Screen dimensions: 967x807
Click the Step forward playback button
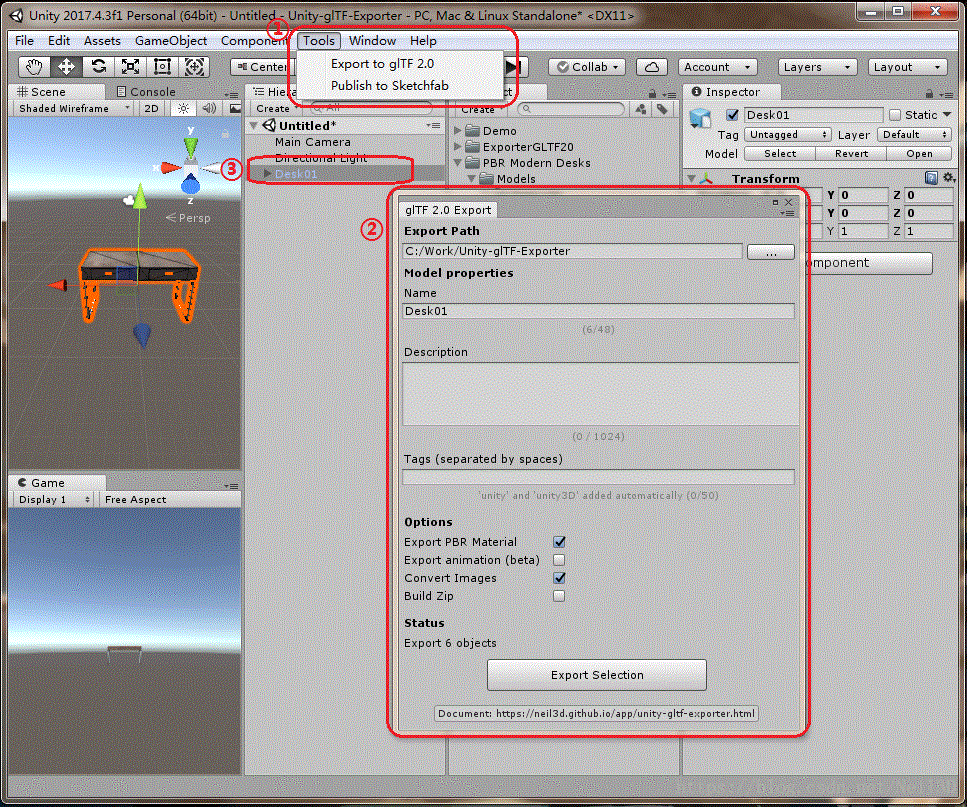coord(514,67)
